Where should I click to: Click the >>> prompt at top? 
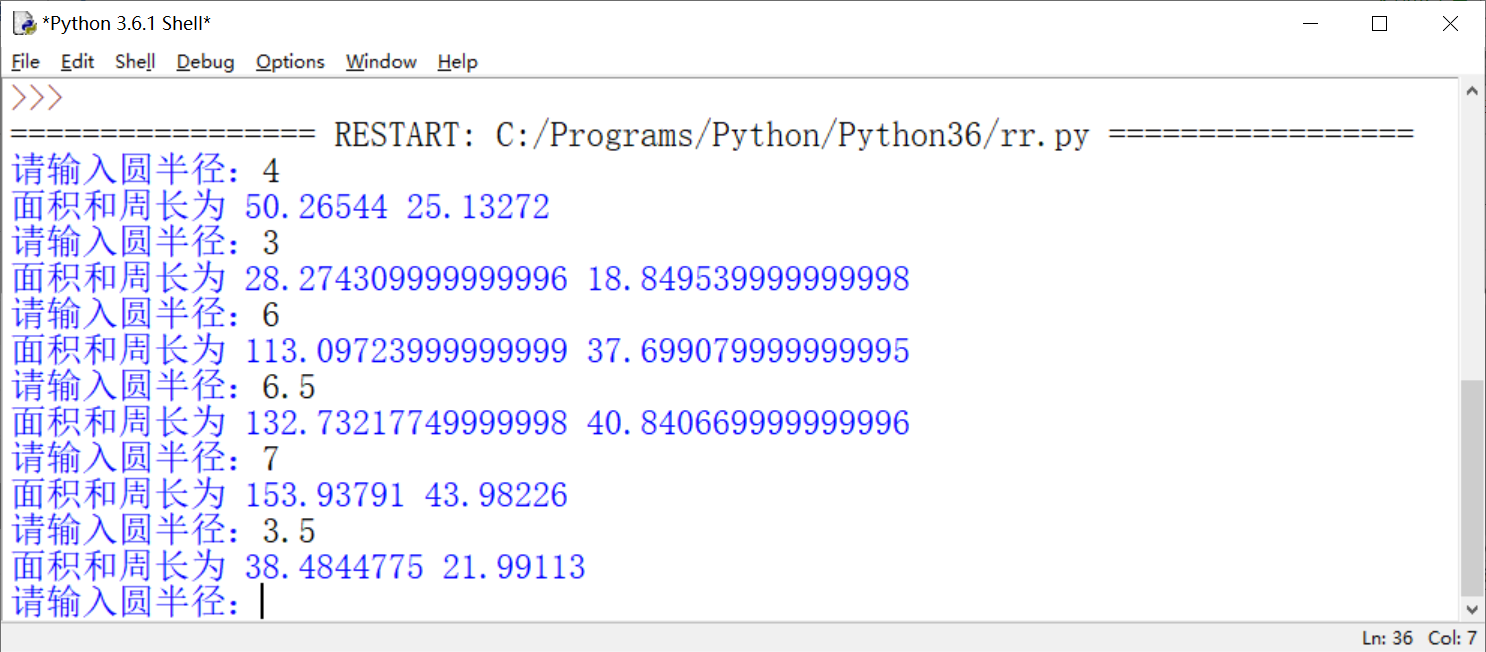(37, 99)
